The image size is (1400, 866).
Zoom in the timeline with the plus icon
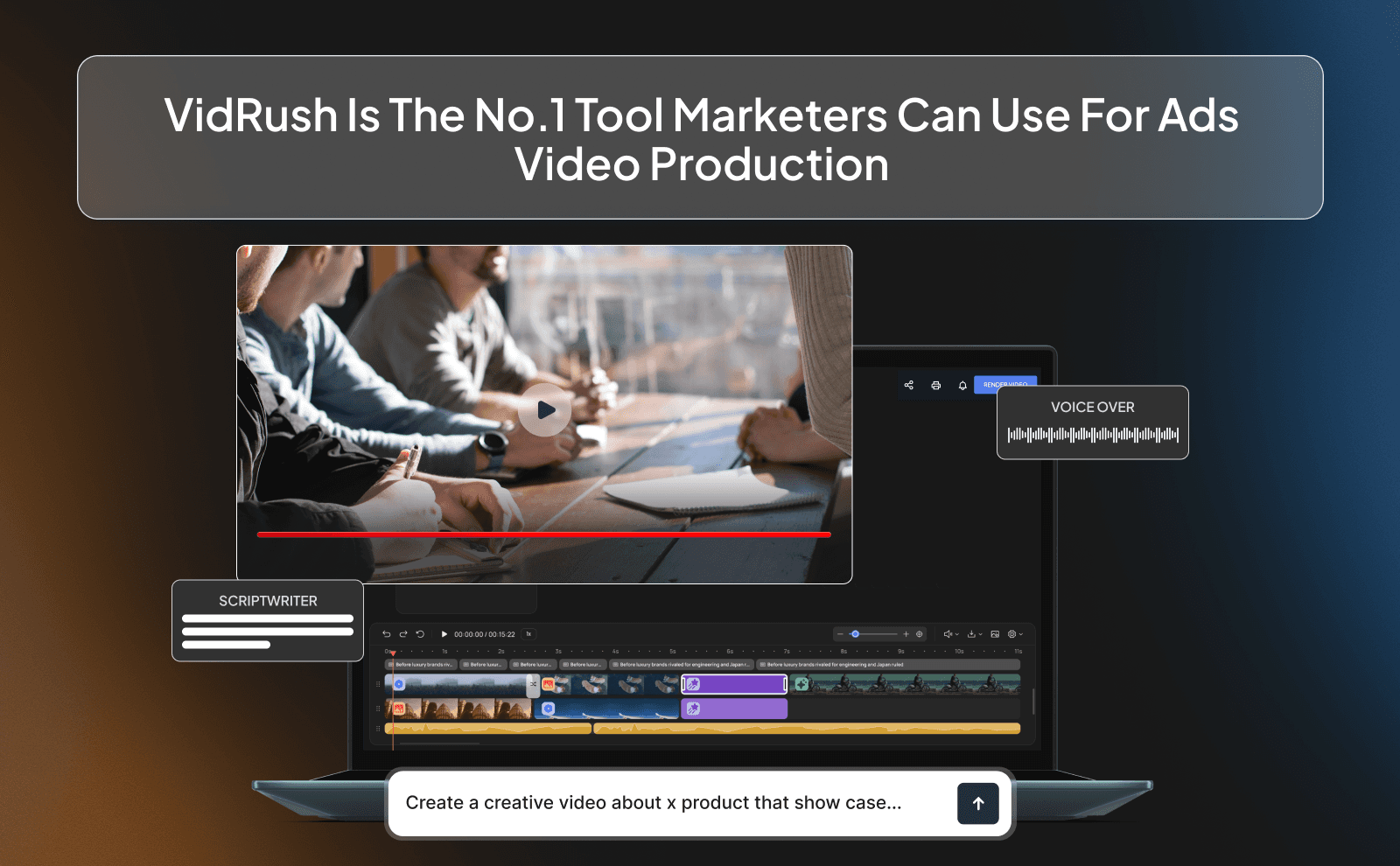(906, 634)
